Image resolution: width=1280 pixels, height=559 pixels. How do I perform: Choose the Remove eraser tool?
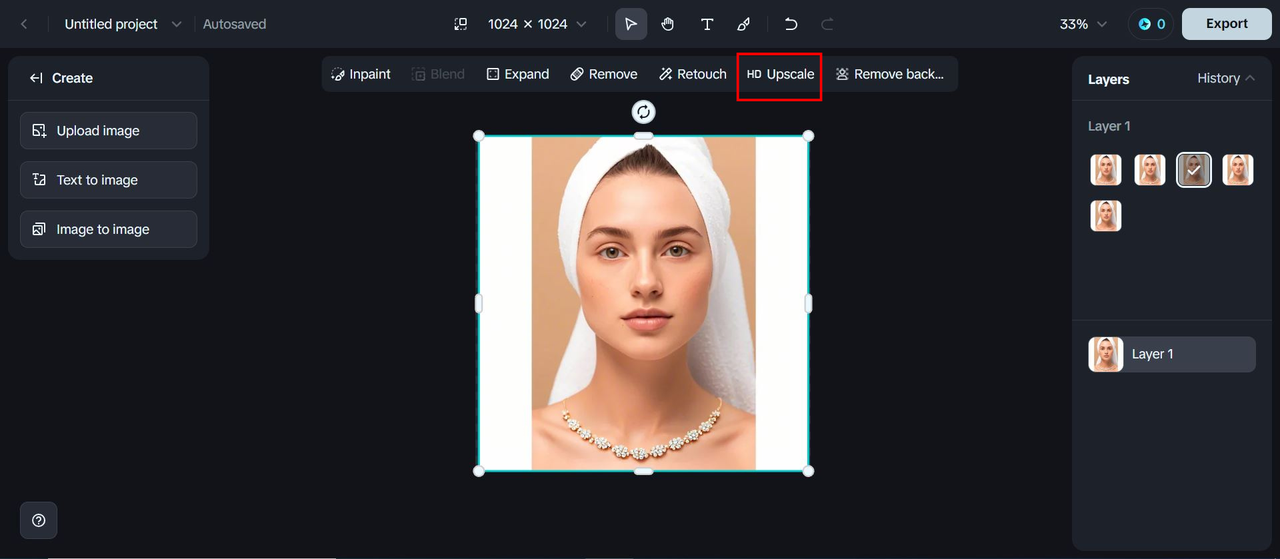click(x=604, y=74)
